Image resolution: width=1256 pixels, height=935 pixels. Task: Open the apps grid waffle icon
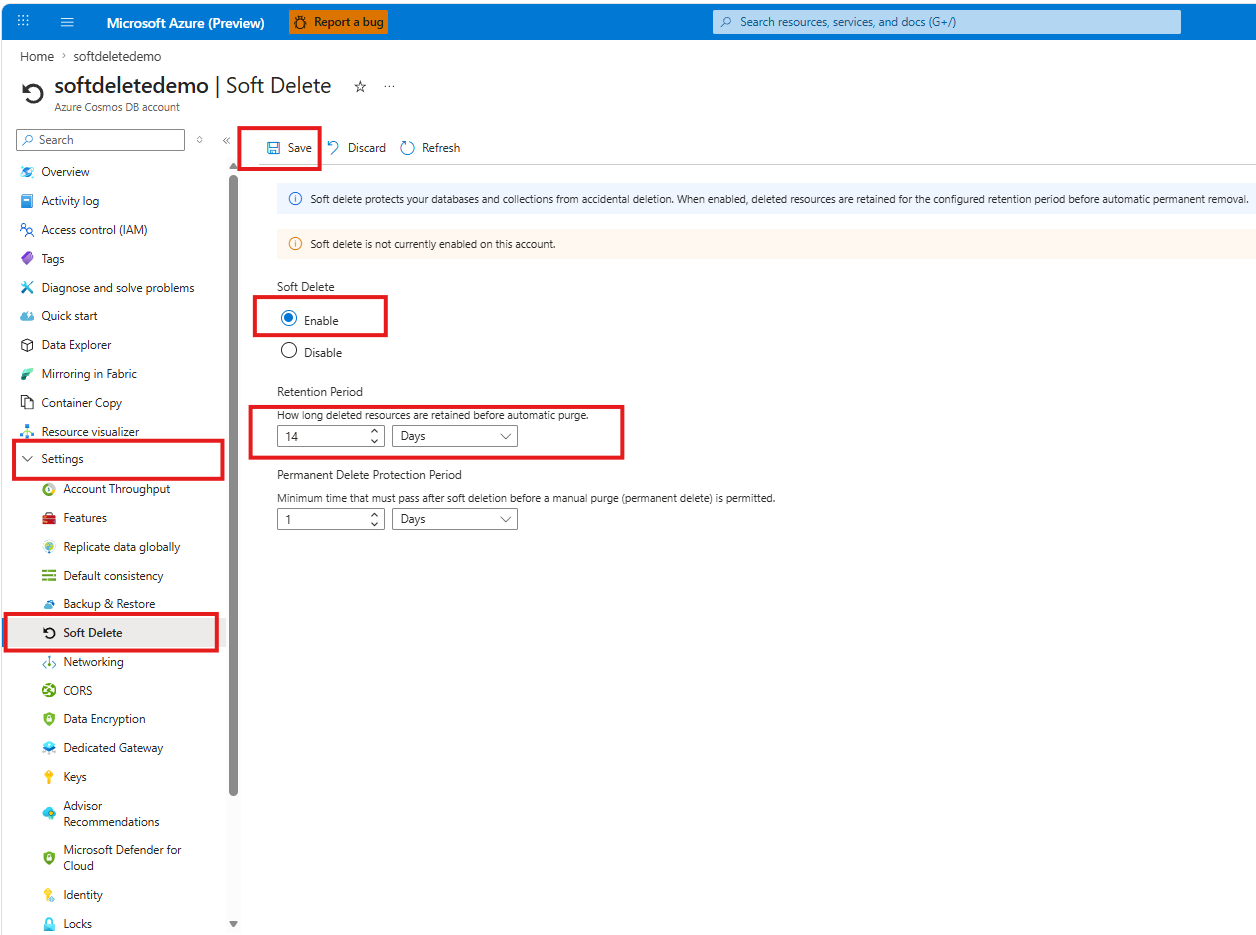tap(24, 22)
